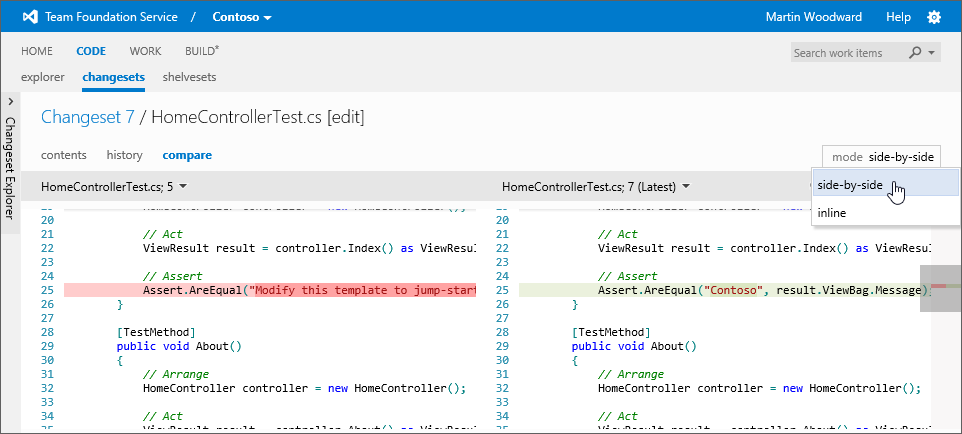The width and height of the screenshot is (962, 434).
Task: Open the Help link
Action: (898, 17)
